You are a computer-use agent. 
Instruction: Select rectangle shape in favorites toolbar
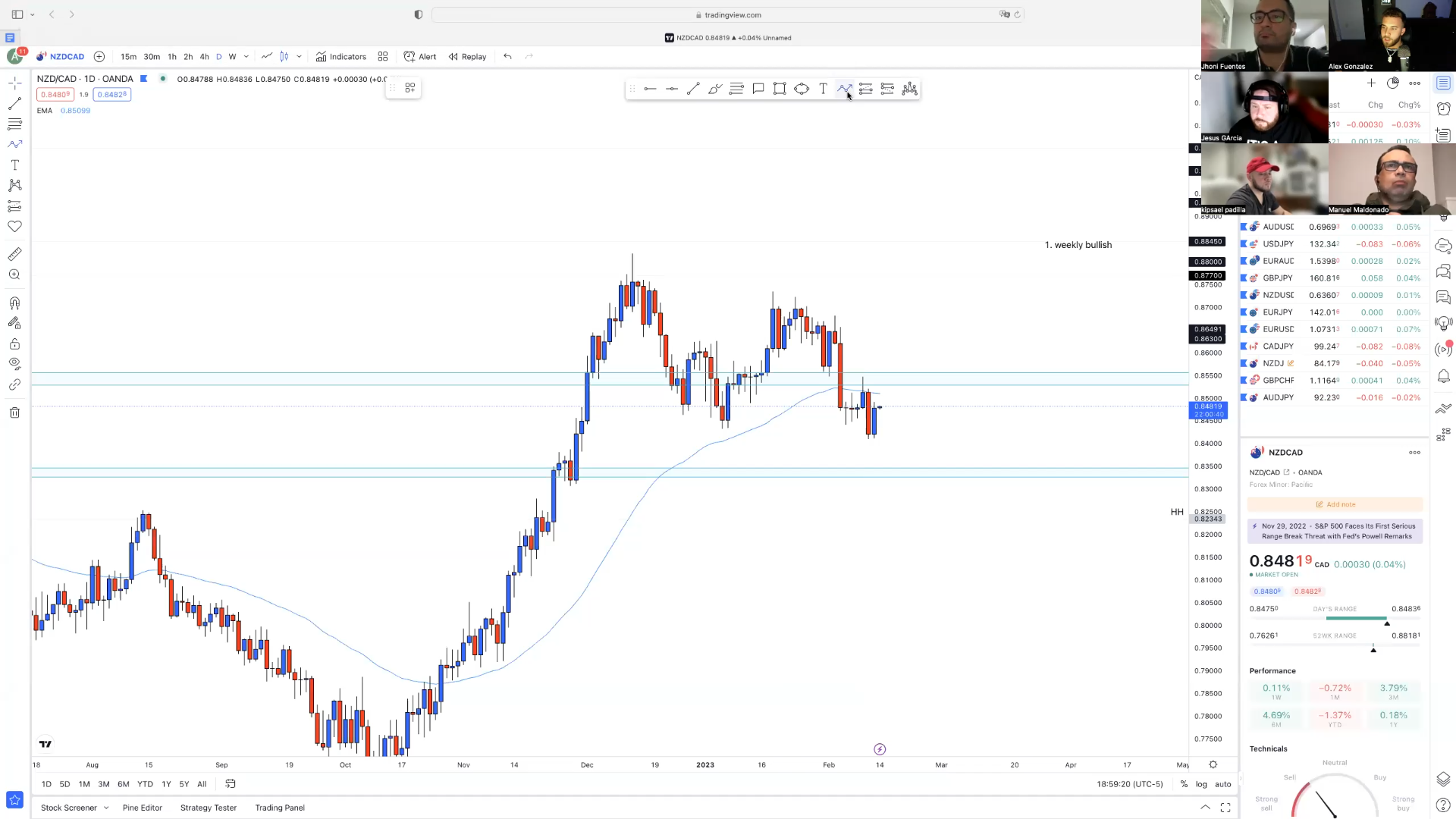pos(780,89)
